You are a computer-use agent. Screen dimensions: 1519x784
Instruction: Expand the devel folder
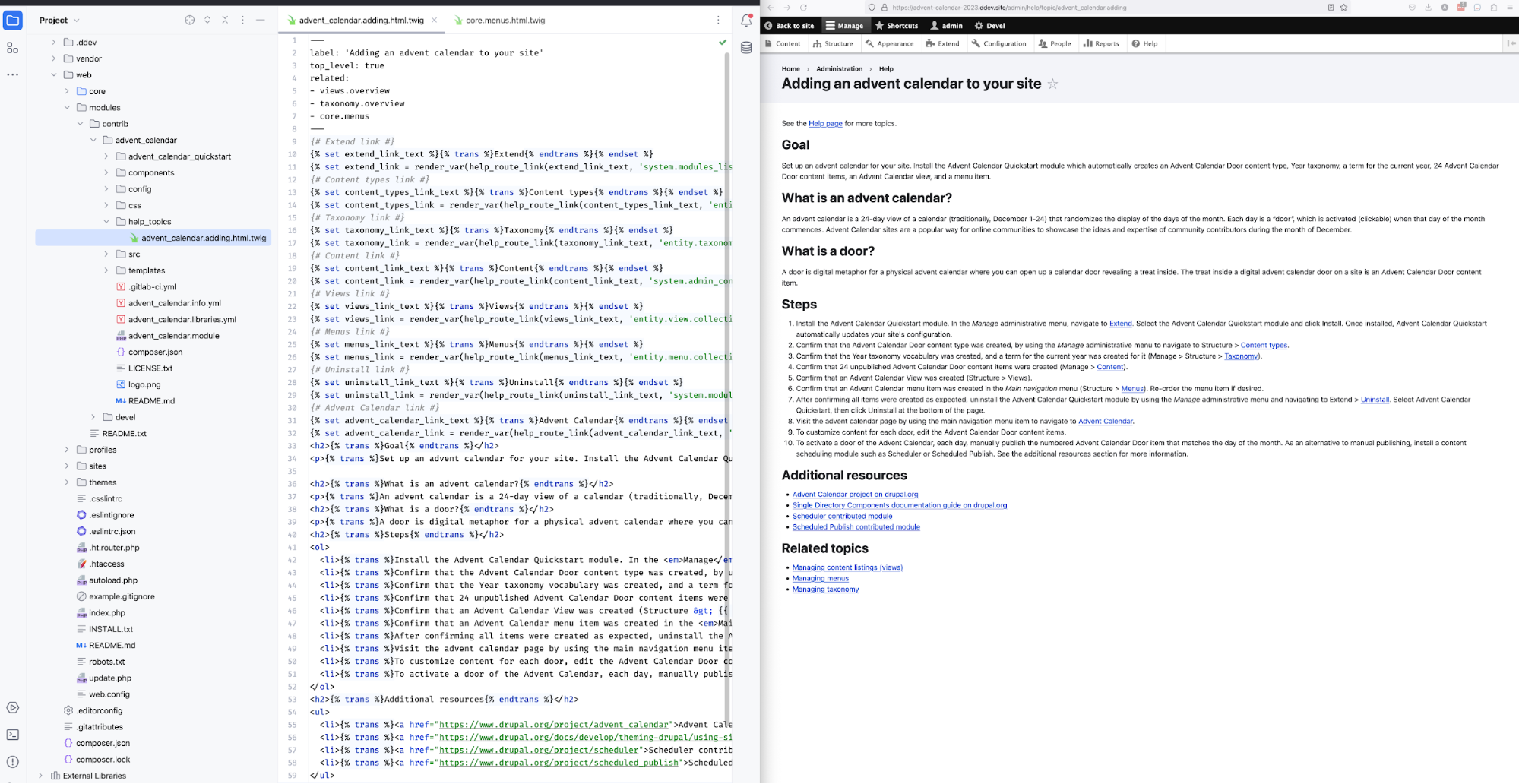coord(93,417)
